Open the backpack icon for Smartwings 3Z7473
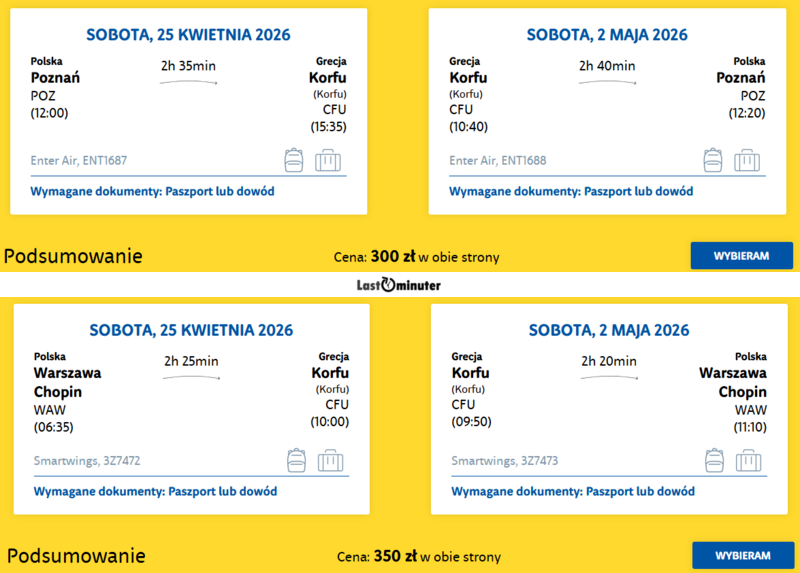 (714, 460)
